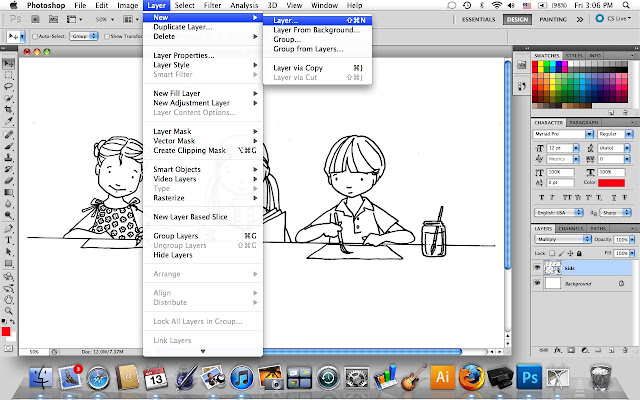Open the layer Opacity slider dropdown
The image size is (640, 400).
point(632,240)
